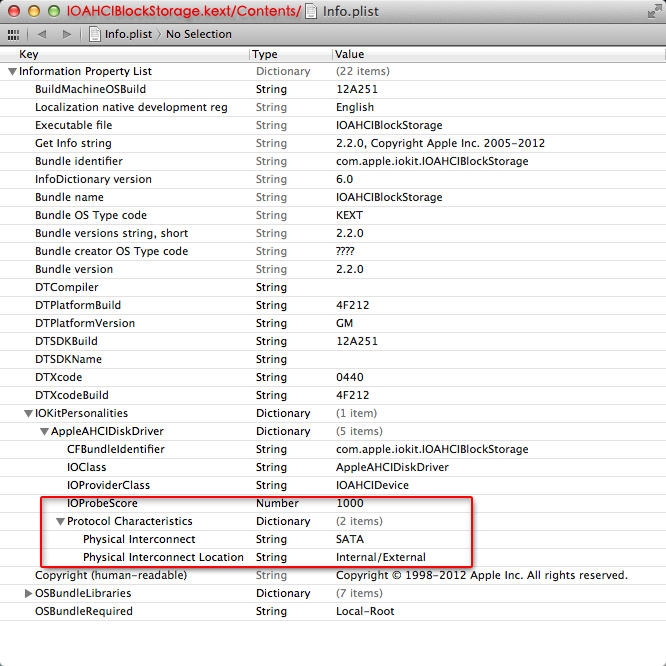Image resolution: width=666 pixels, height=666 pixels.
Task: Select the IOProviderClass key
Action: [108, 485]
